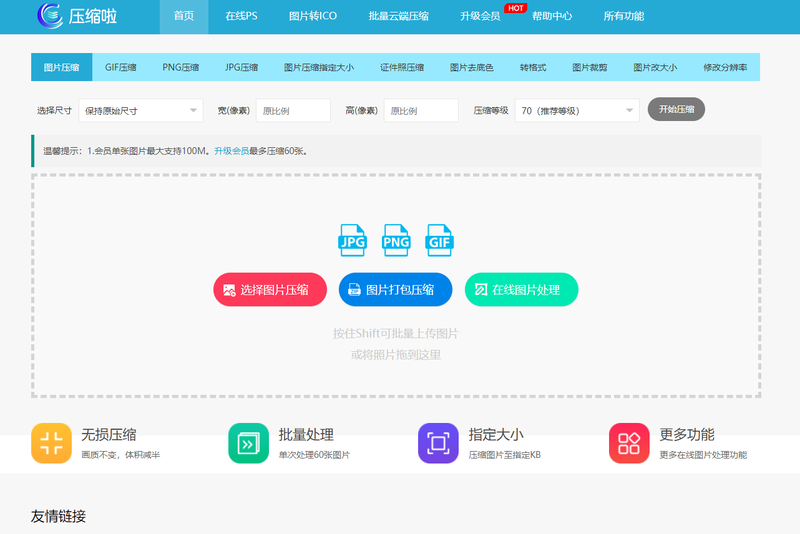
Task: Click the GIF file format icon
Action: point(439,240)
